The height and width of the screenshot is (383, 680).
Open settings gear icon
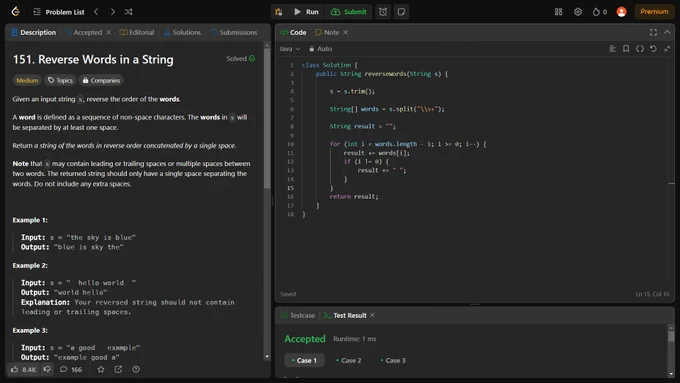tap(578, 12)
